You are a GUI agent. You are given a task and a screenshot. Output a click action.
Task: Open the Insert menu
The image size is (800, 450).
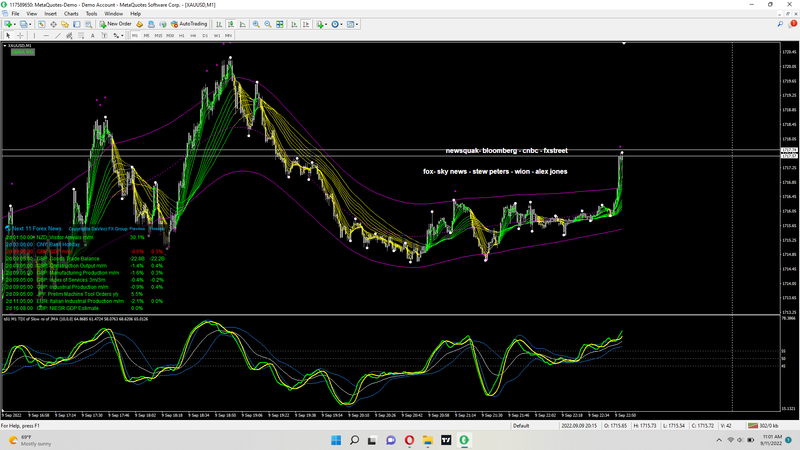51,14
